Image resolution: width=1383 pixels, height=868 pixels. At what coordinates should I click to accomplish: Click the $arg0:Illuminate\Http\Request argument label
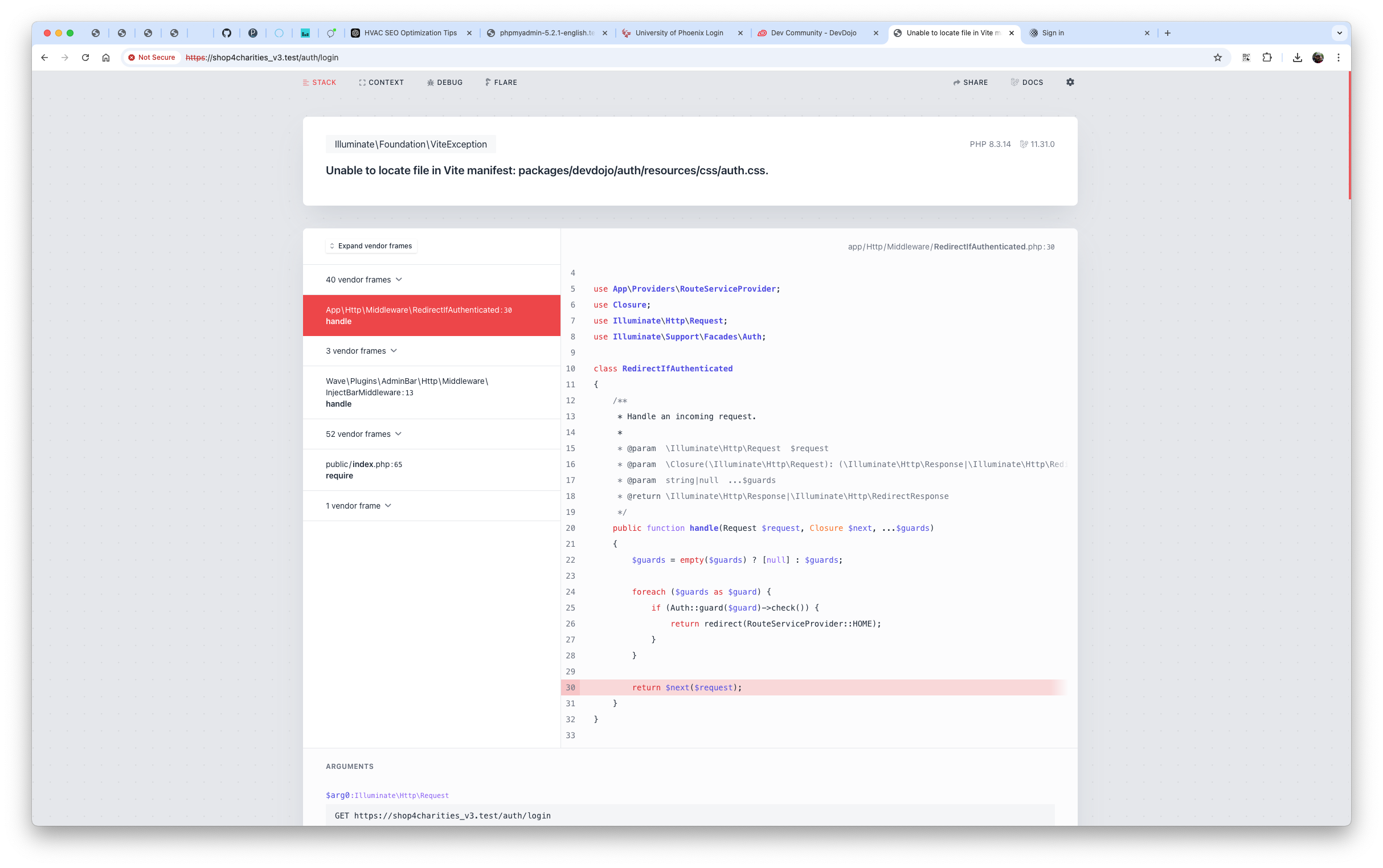[387, 795]
